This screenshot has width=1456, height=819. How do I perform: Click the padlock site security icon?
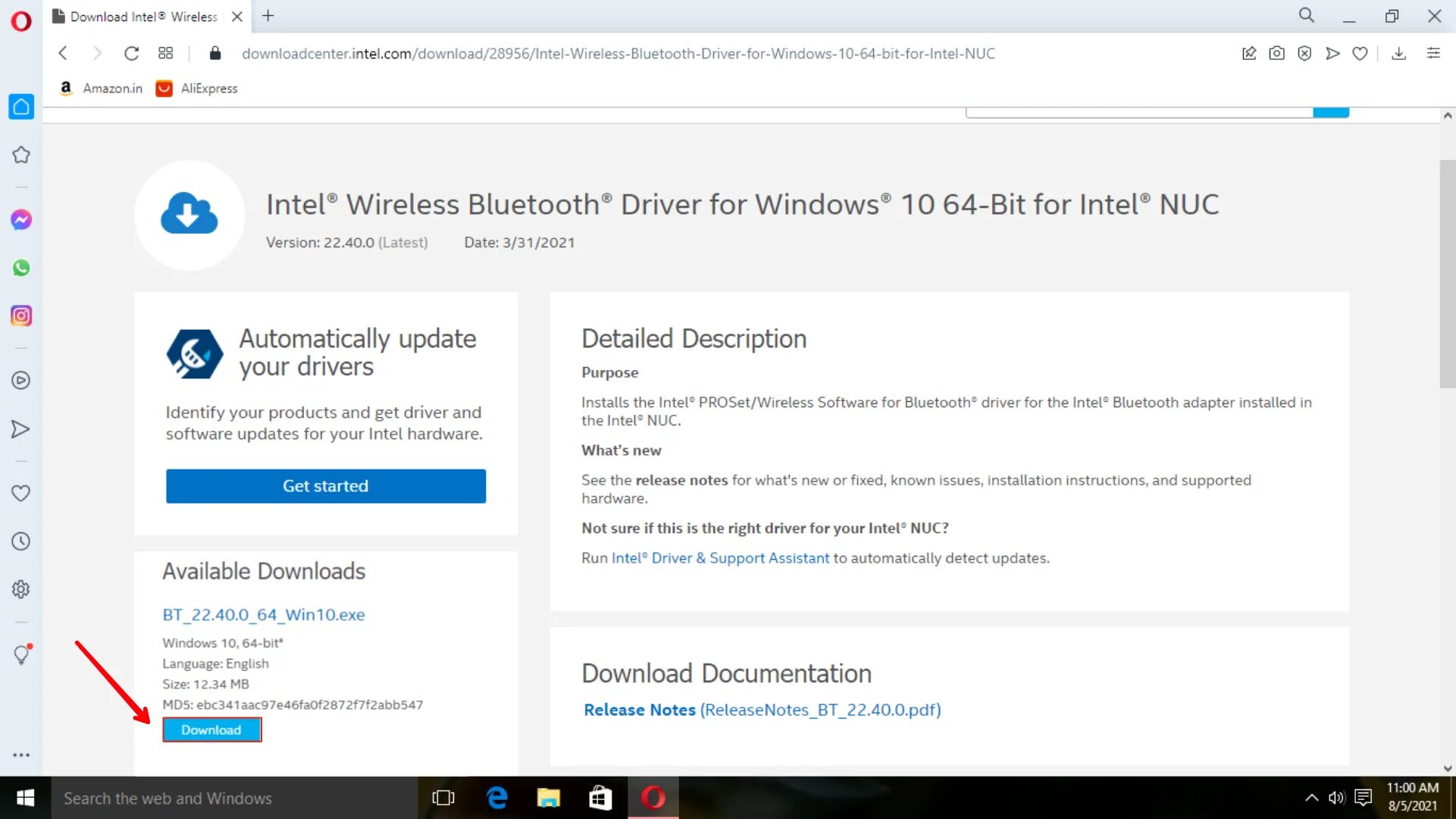[215, 53]
